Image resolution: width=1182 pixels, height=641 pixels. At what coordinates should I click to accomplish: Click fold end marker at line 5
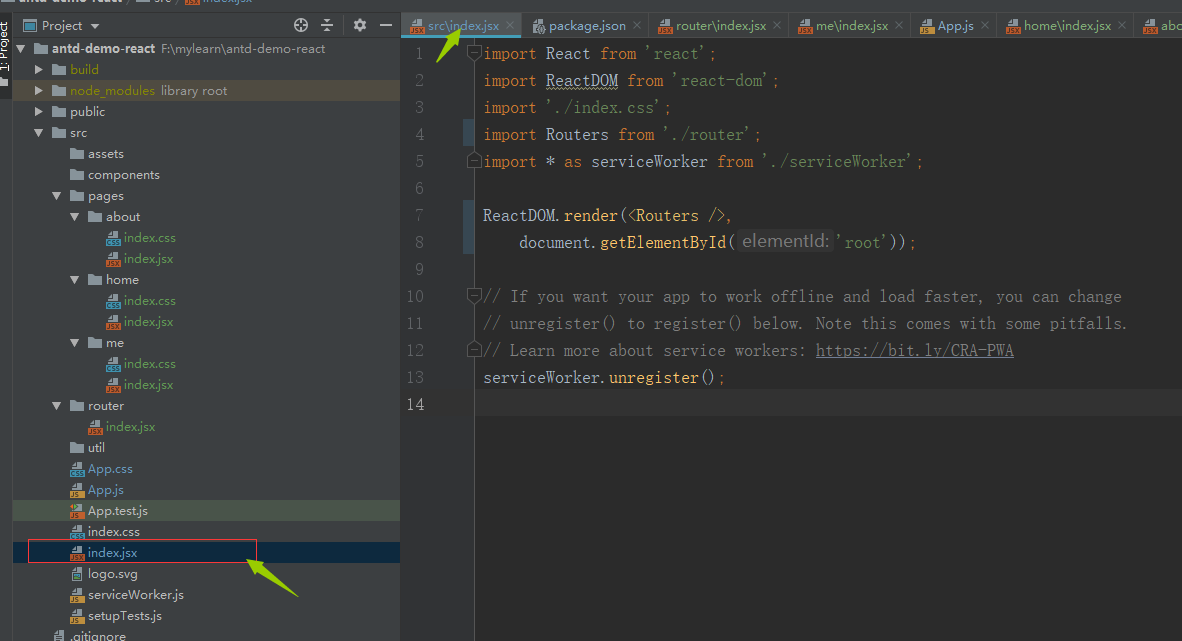[474, 161]
